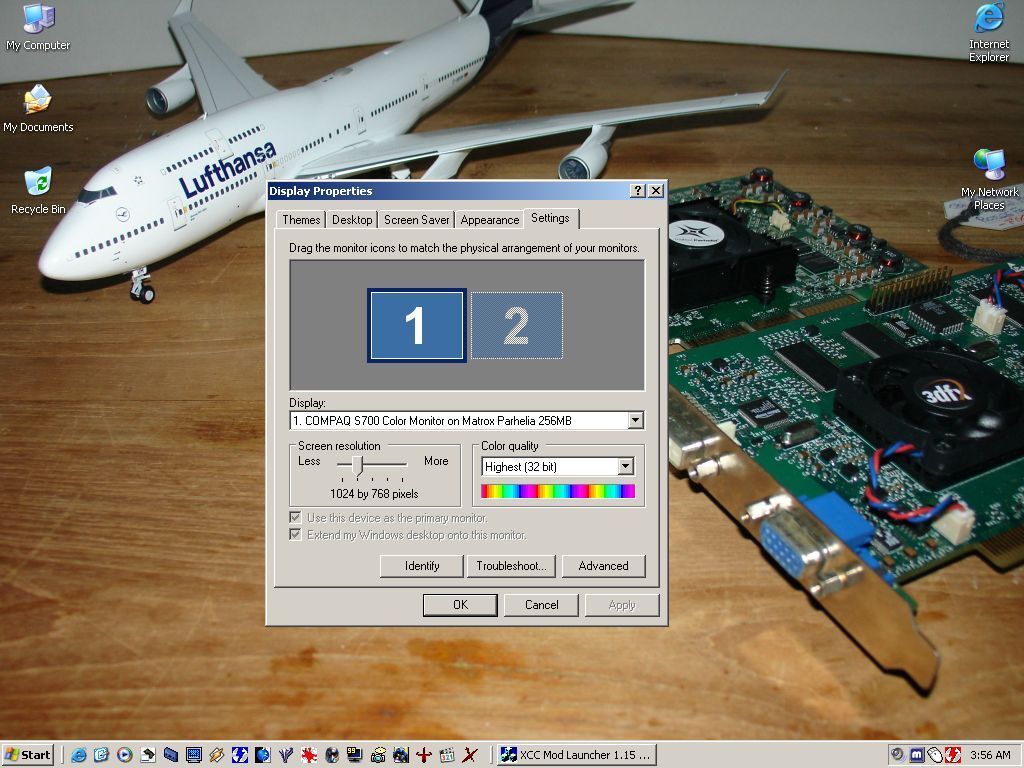The height and width of the screenshot is (768, 1024).
Task: Click the '?' help button in title bar
Action: [638, 191]
